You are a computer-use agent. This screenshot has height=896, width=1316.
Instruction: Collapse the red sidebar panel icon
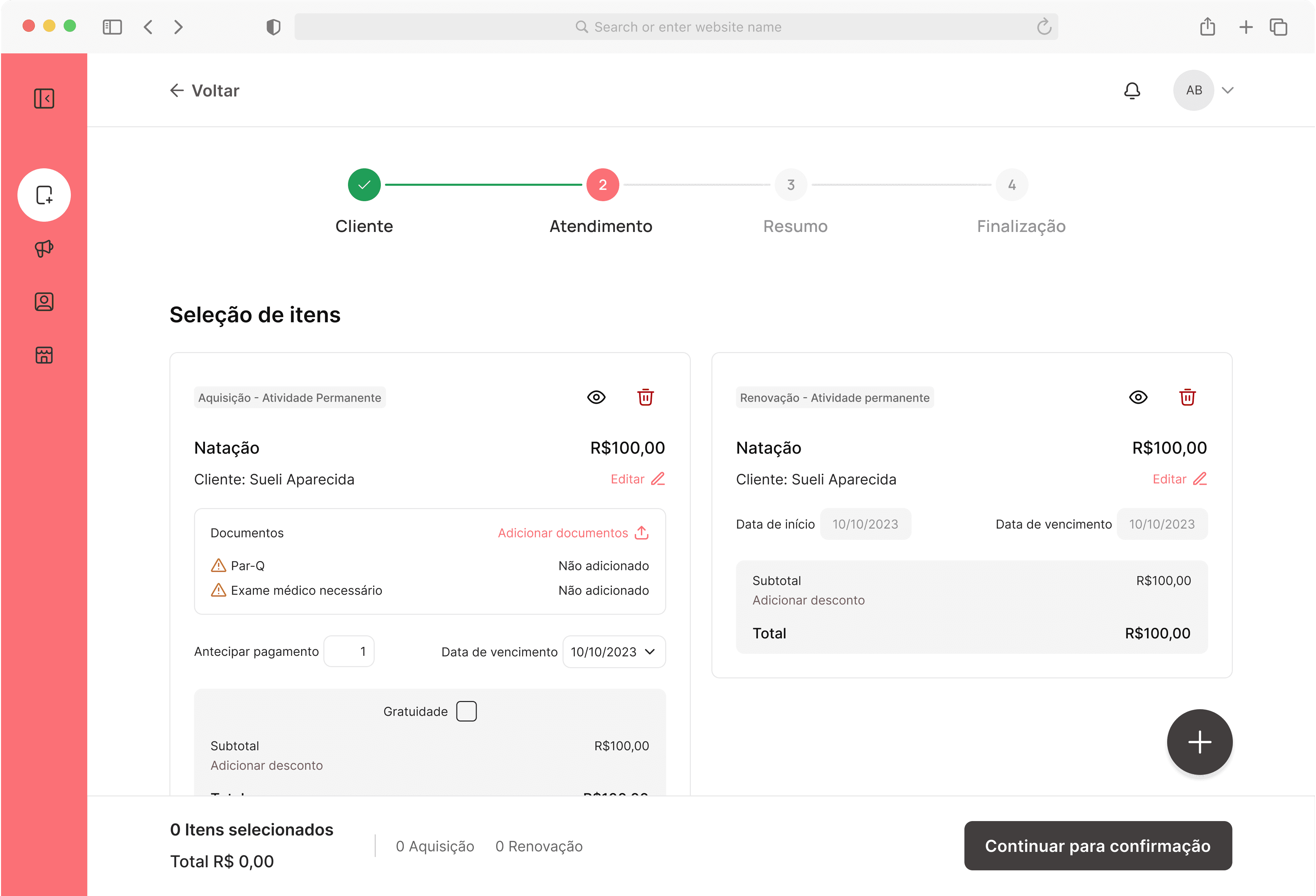[43, 99]
